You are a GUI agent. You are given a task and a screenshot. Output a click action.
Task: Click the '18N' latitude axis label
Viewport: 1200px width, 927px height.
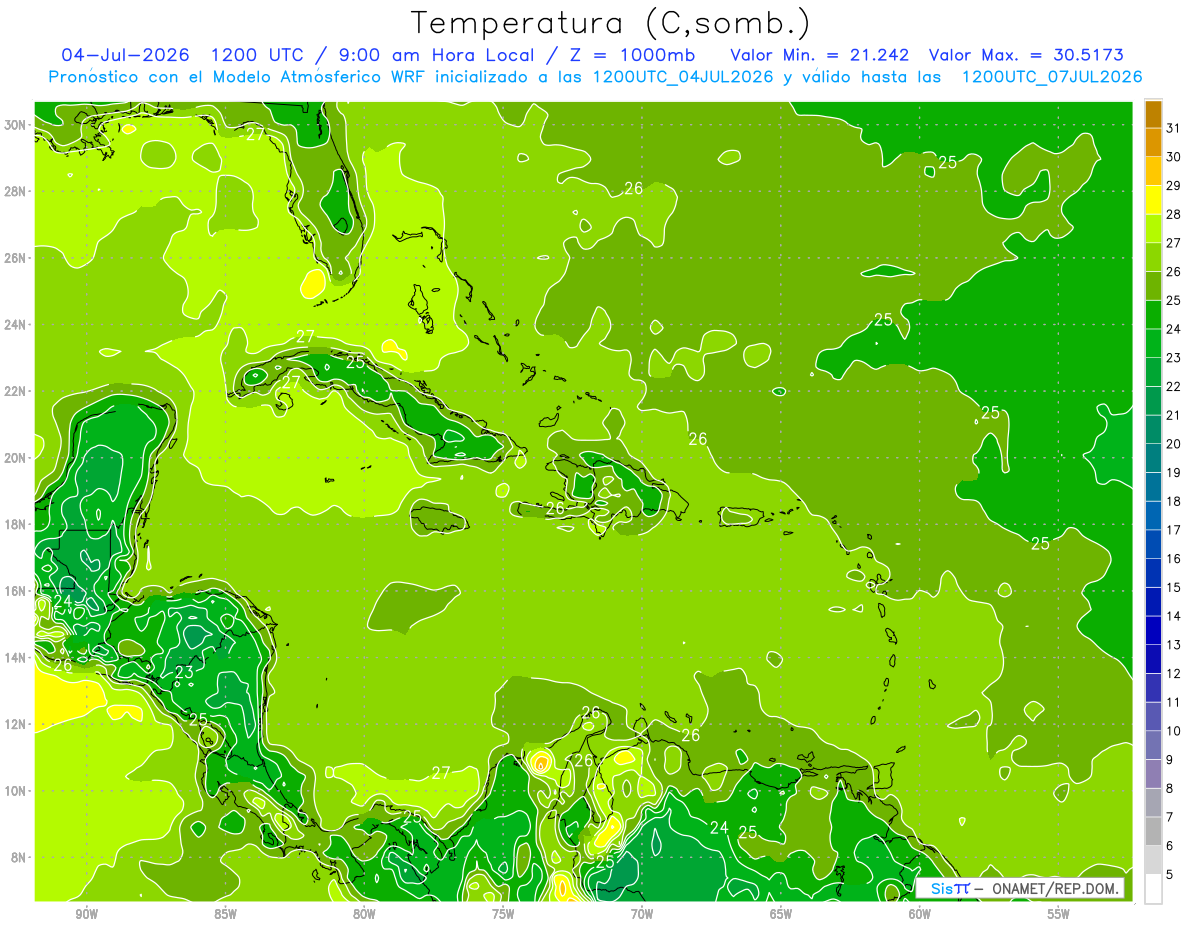click(16, 524)
